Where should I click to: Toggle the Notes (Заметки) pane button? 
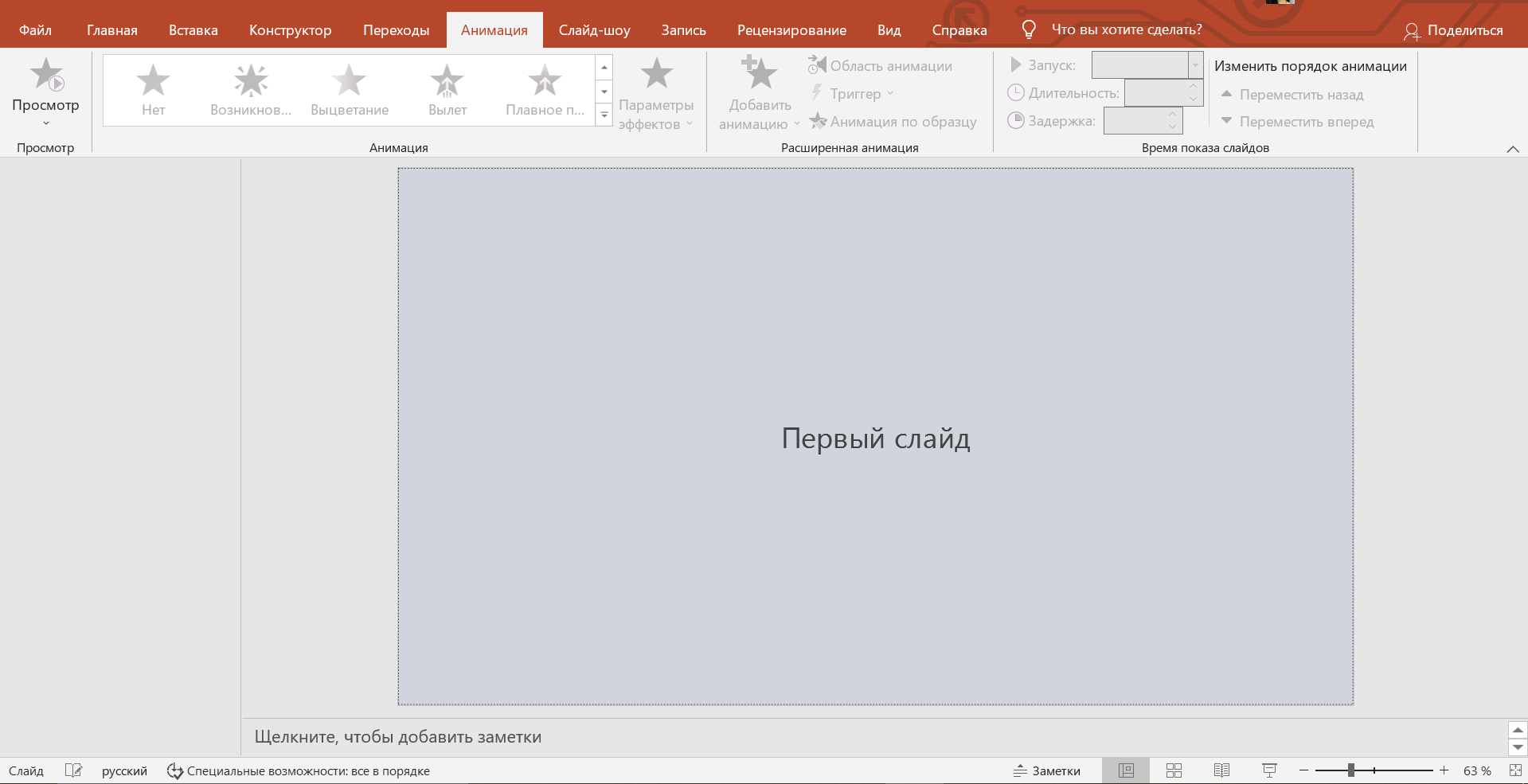pos(1046,770)
